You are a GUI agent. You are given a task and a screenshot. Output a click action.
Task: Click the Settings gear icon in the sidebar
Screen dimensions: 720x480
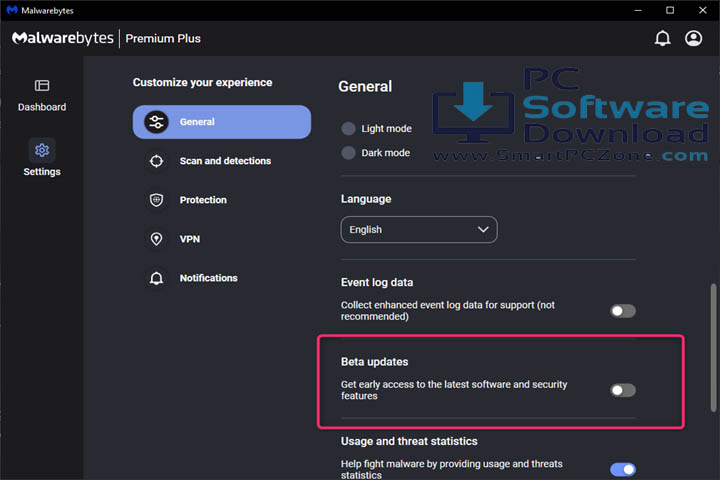(x=42, y=150)
